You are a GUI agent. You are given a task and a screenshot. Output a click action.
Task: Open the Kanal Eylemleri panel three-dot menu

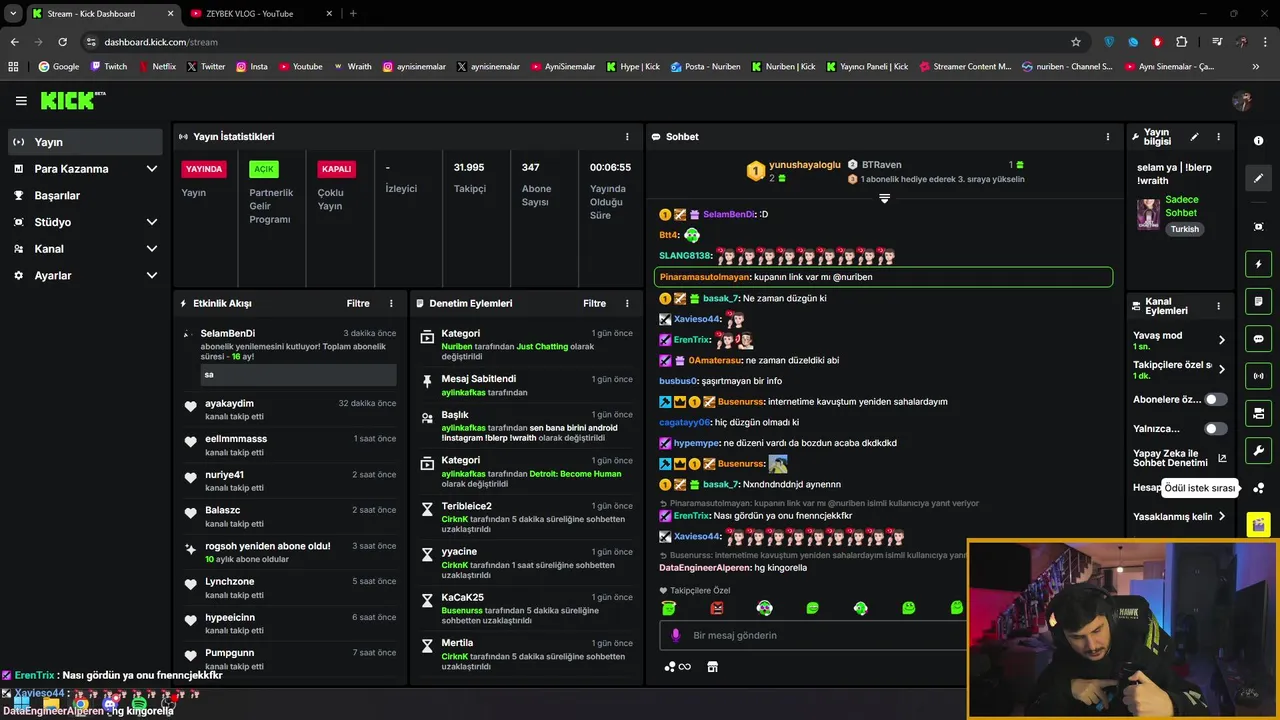click(x=1218, y=306)
